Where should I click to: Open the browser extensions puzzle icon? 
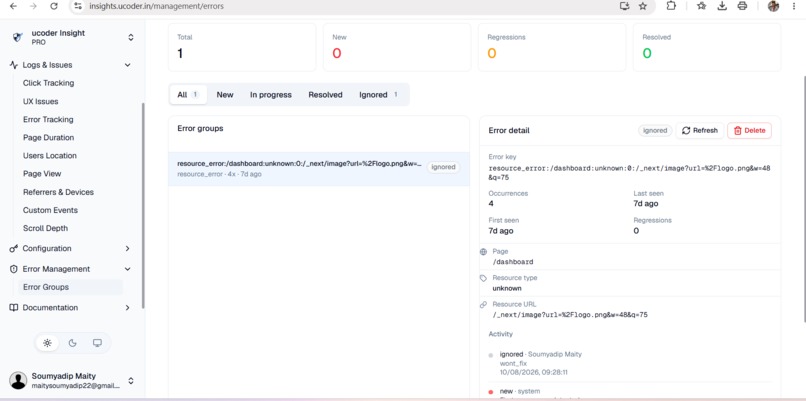coord(671,6)
